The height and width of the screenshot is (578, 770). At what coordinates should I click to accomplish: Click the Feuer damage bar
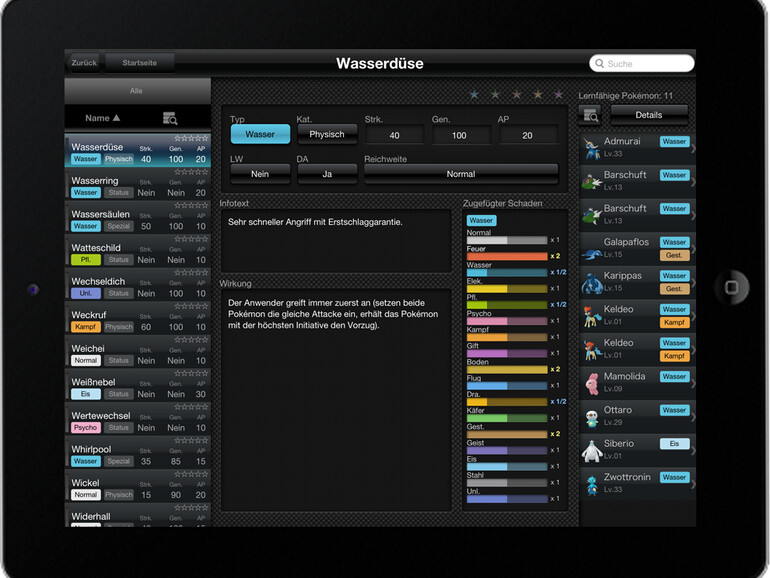click(507, 256)
